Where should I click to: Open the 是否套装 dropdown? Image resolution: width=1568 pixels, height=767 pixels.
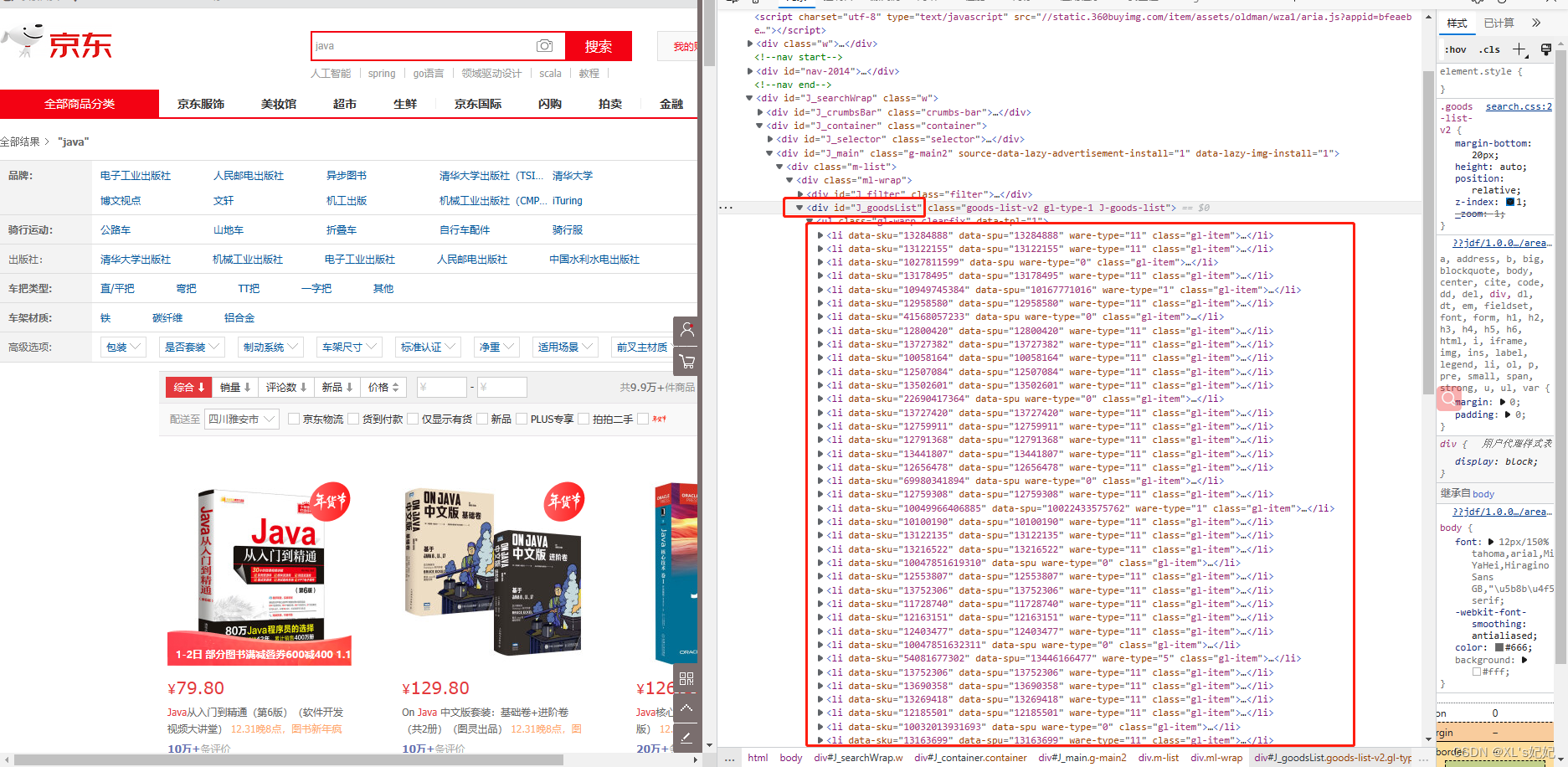coord(193,347)
